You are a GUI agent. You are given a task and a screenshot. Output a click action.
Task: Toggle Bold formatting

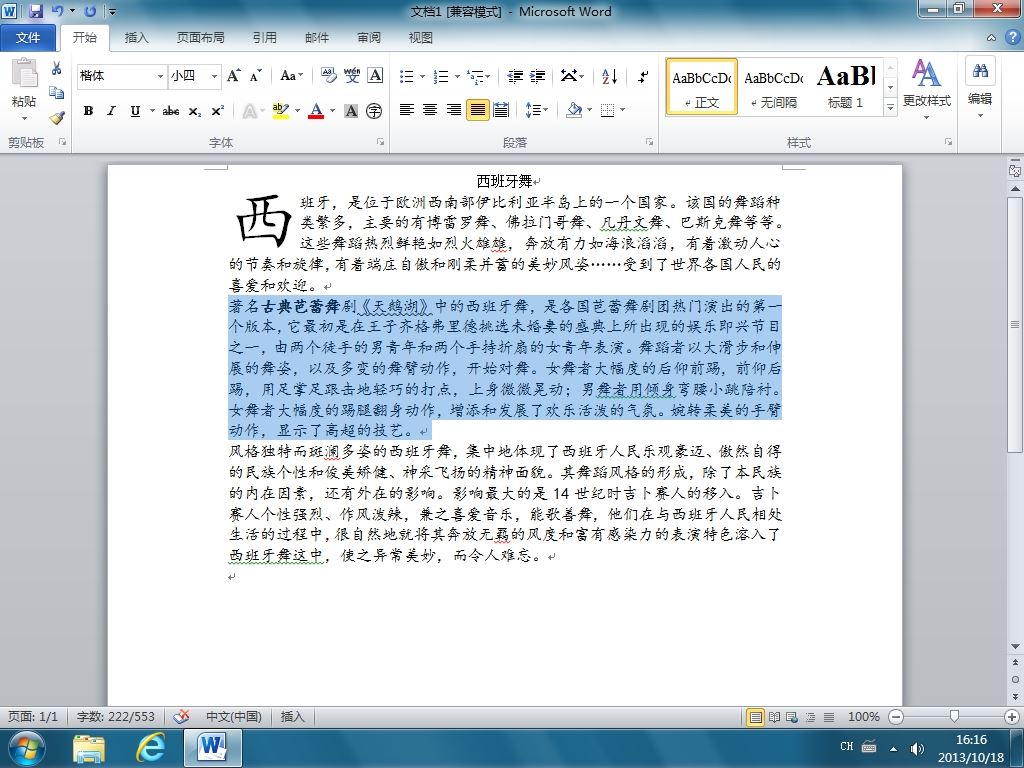pos(88,111)
